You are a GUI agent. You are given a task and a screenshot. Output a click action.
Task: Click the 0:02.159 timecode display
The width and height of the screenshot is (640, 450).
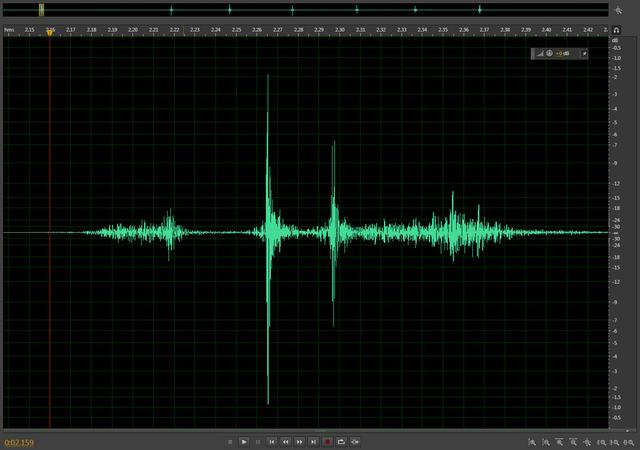click(x=19, y=443)
